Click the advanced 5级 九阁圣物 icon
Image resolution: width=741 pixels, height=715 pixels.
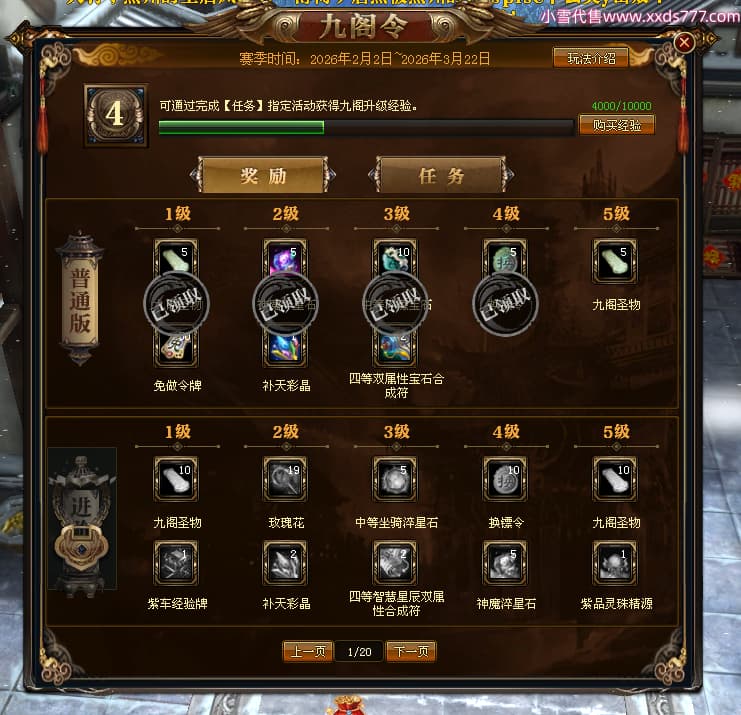click(615, 479)
